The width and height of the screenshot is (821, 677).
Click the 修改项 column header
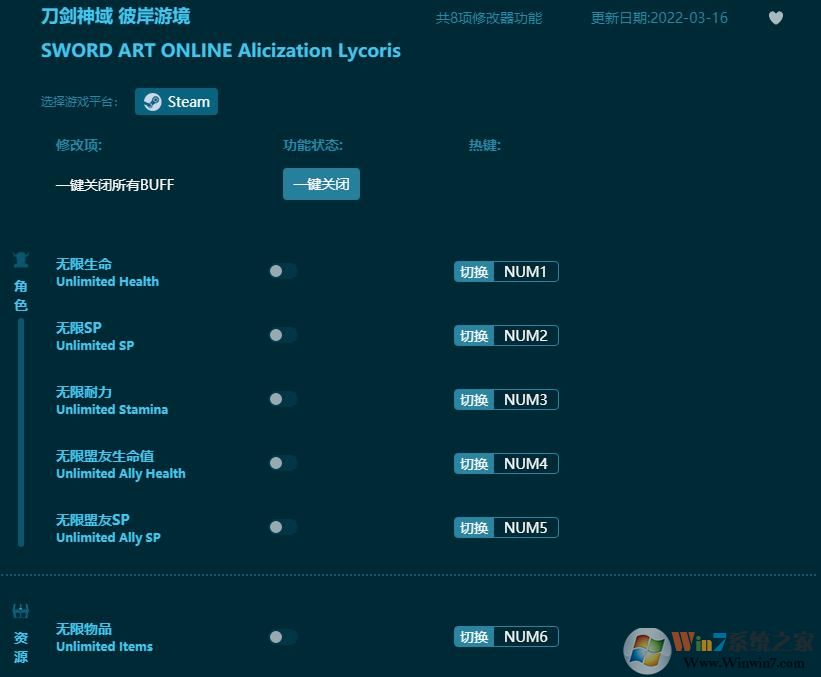(79, 145)
